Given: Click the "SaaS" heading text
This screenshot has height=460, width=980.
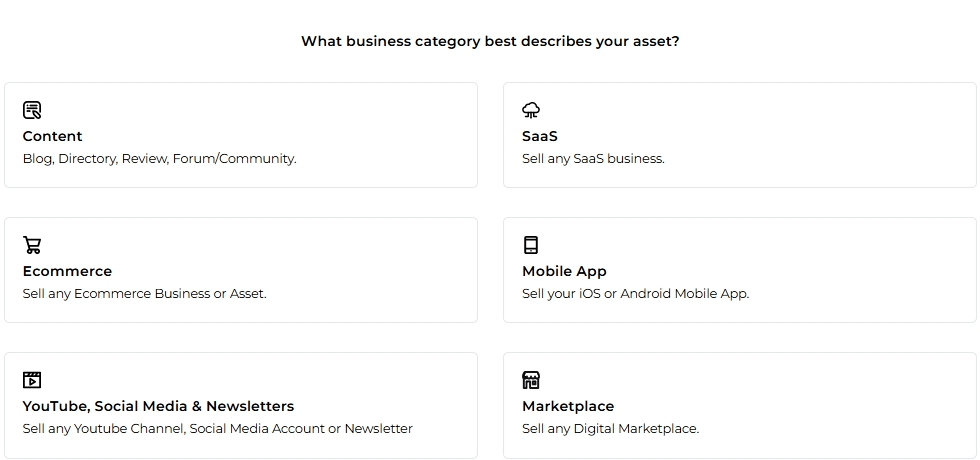Looking at the screenshot, I should [x=540, y=136].
